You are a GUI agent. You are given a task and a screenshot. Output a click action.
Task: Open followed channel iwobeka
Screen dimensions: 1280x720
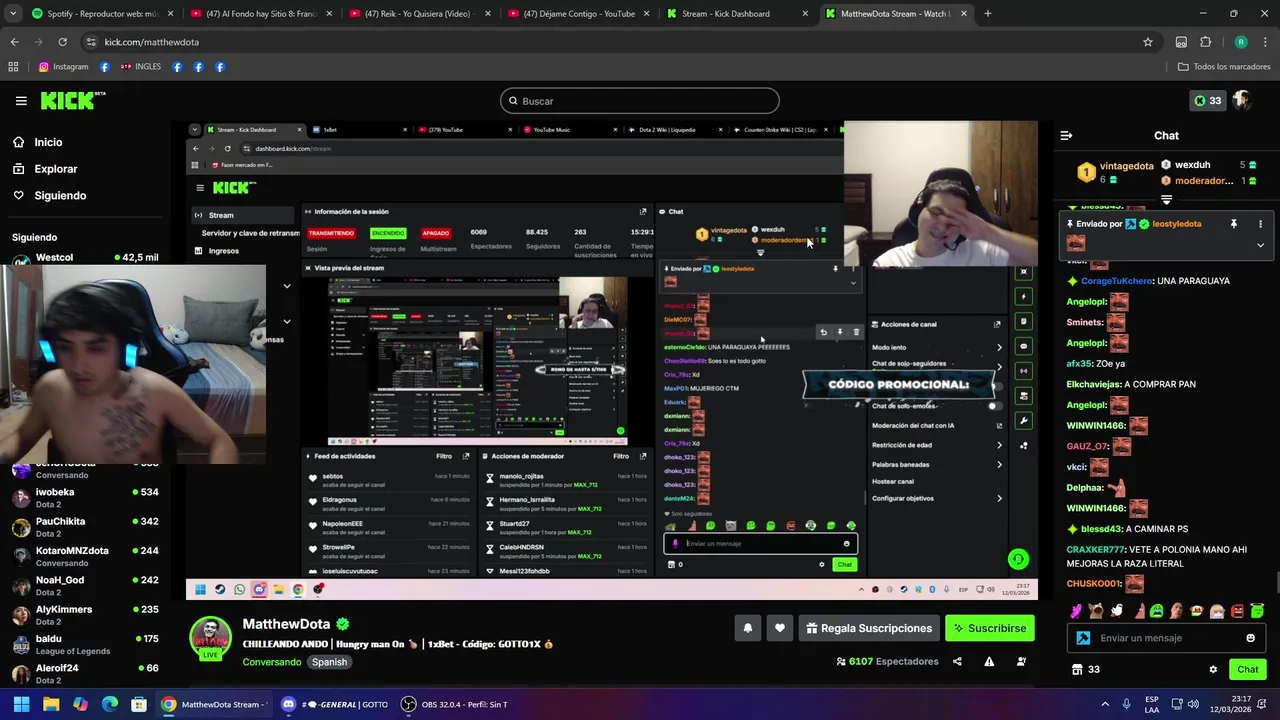pyautogui.click(x=85, y=497)
